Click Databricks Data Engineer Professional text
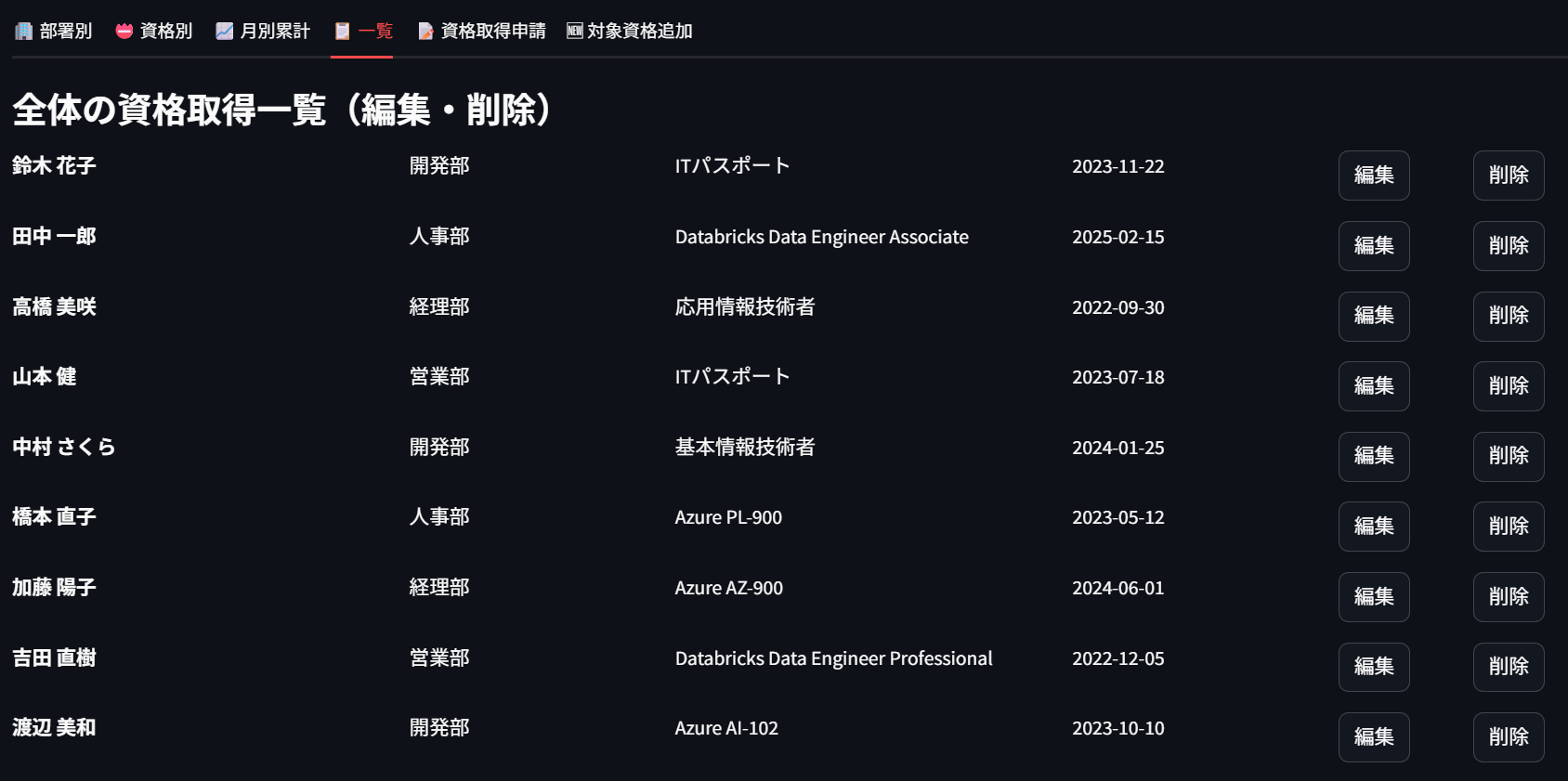The width and height of the screenshot is (1568, 781). (834, 658)
